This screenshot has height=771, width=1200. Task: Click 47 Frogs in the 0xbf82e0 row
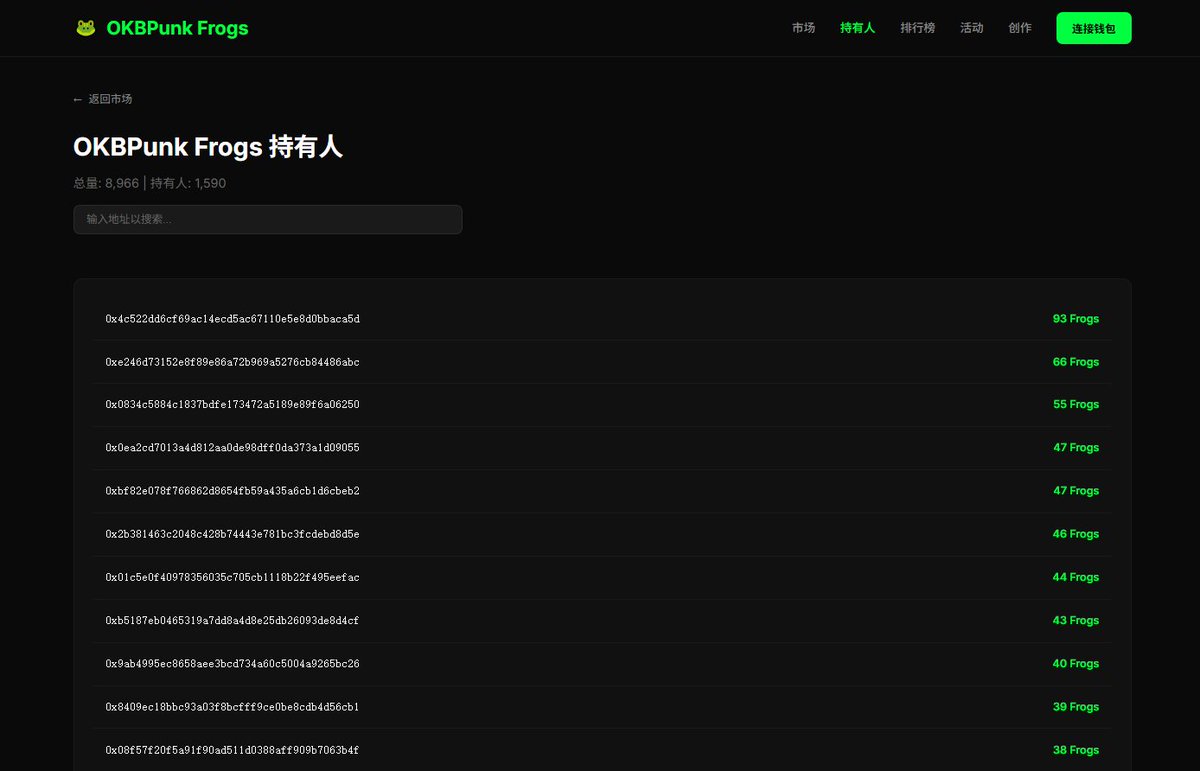[x=1075, y=491]
